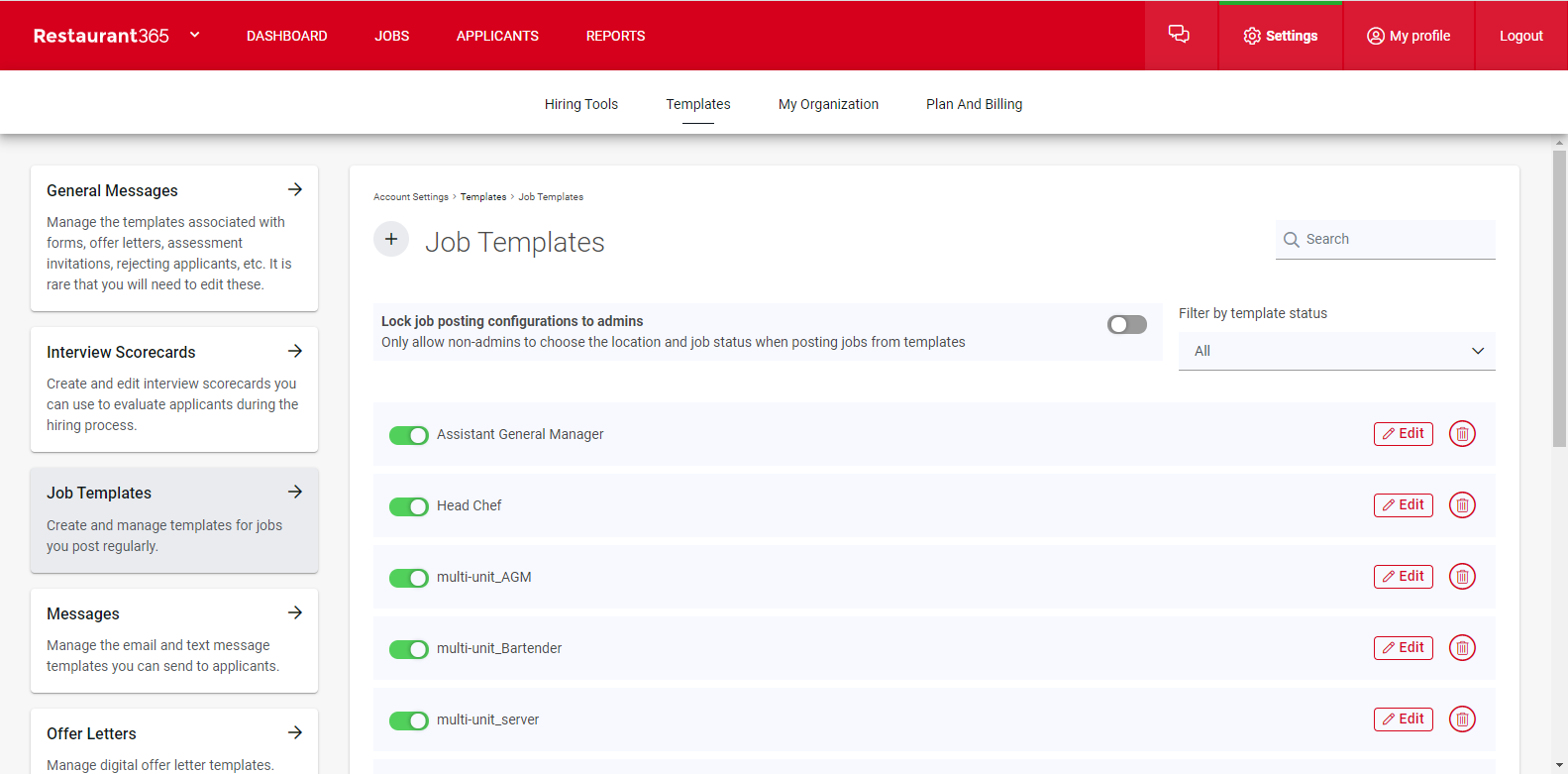Click the multi-unit_AGM template name
The height and width of the screenshot is (774, 1568).
pos(484,577)
